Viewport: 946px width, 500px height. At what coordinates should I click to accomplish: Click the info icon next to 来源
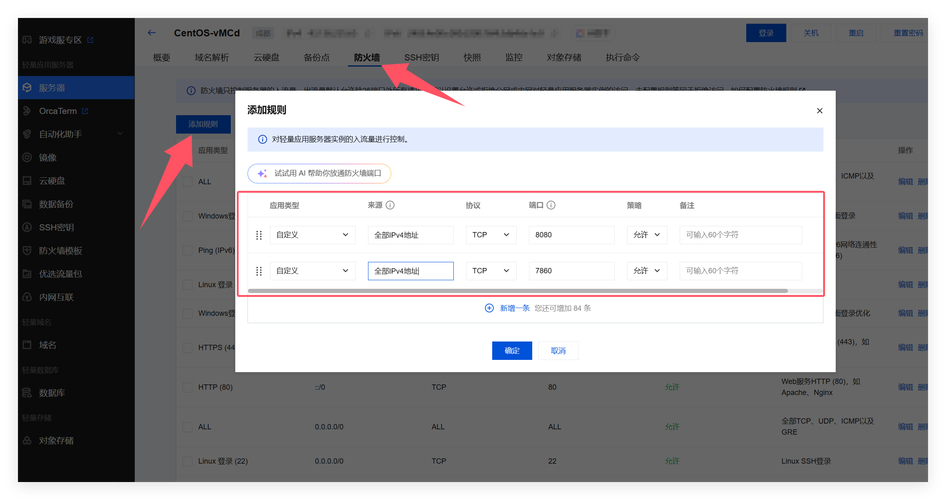click(390, 205)
